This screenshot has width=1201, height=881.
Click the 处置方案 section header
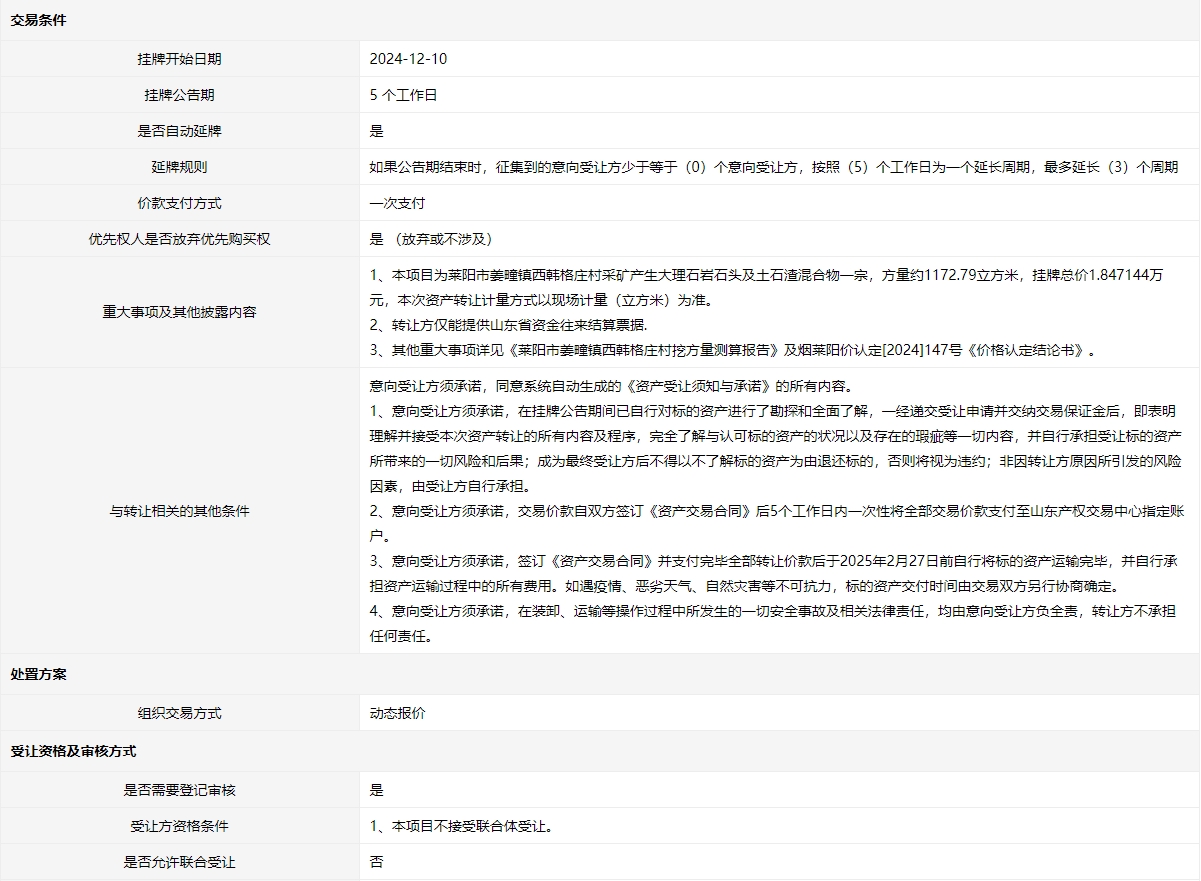(38, 674)
